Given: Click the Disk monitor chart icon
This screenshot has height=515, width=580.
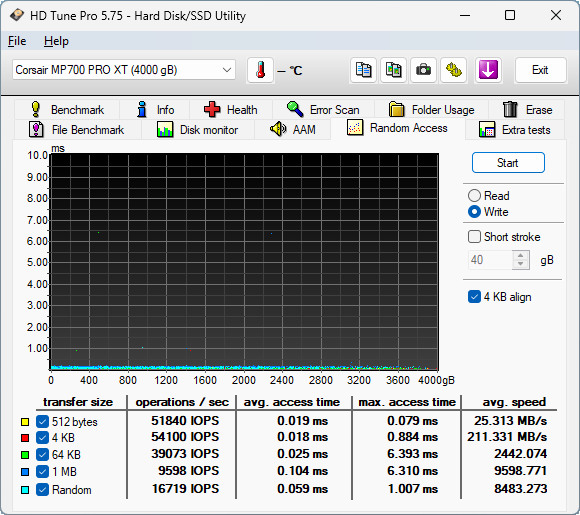Looking at the screenshot, I should [165, 130].
